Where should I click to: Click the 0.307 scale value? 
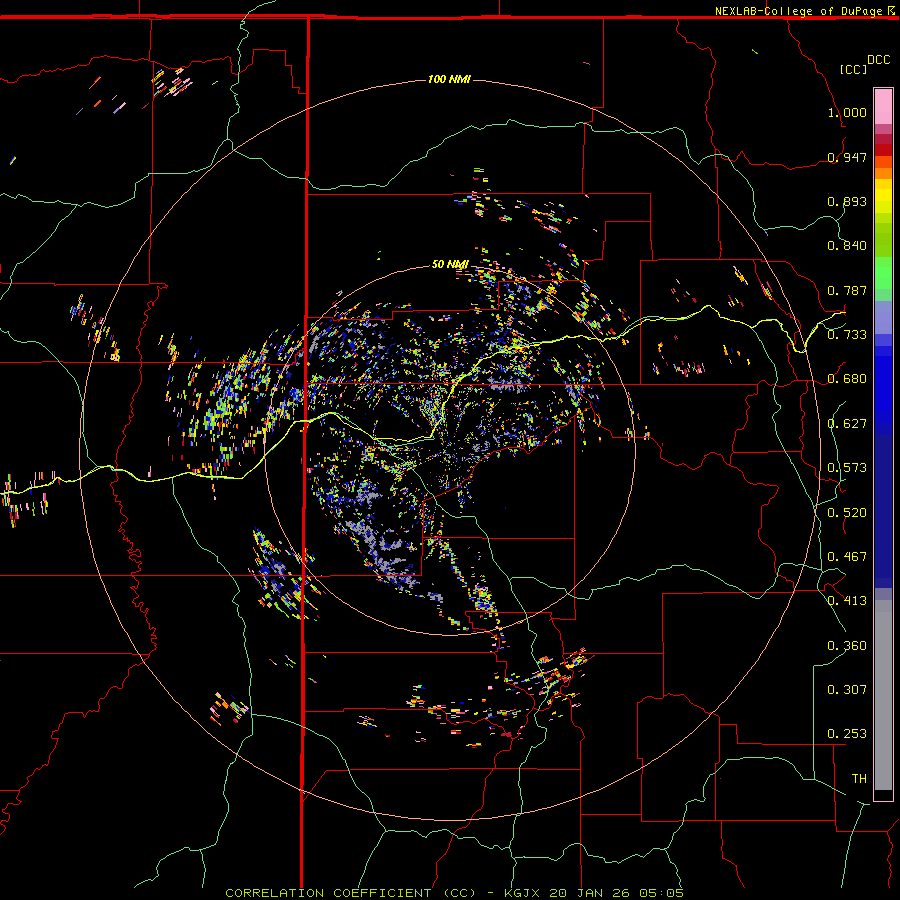(x=847, y=689)
